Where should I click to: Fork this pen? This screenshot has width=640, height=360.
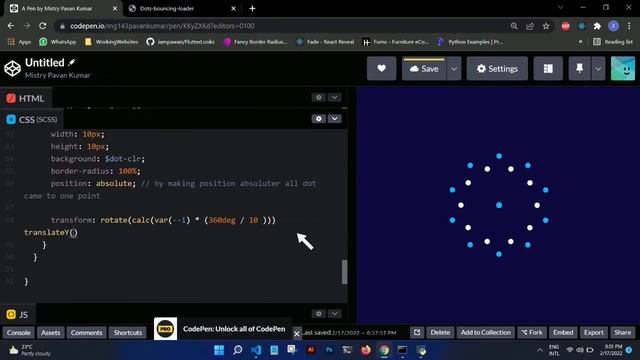coord(532,333)
